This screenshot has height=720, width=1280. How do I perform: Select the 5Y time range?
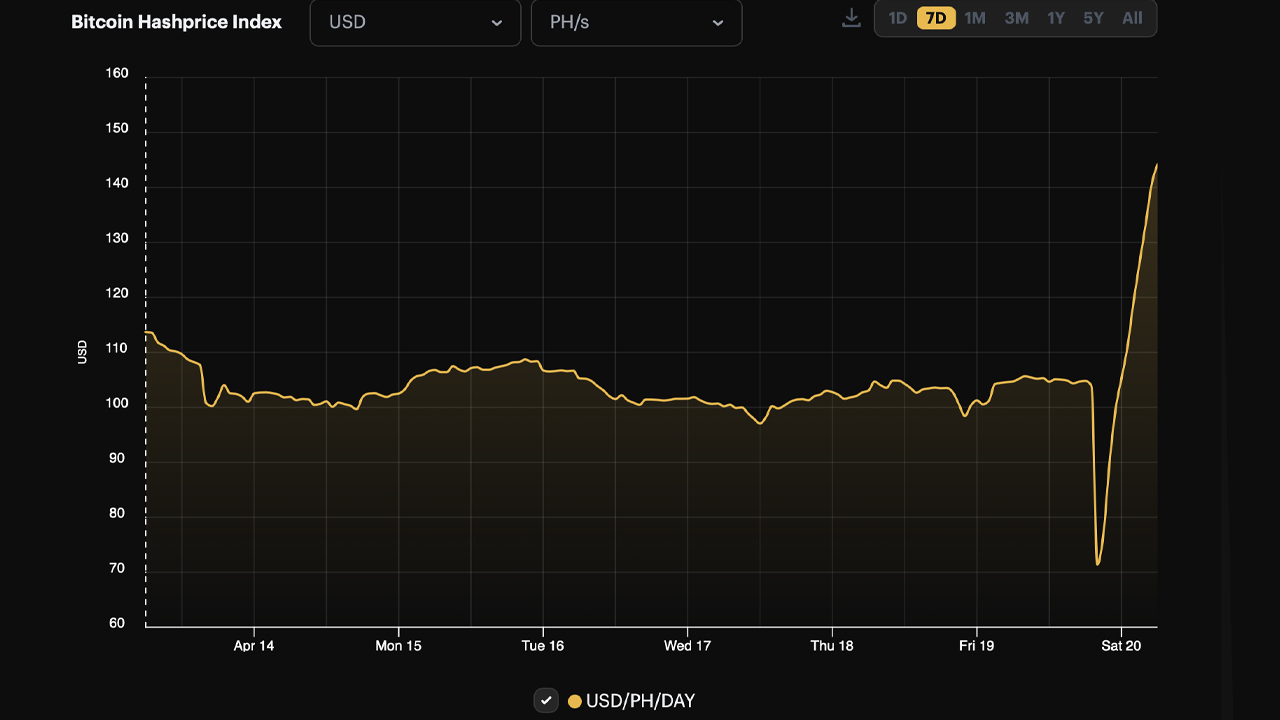tap(1092, 17)
